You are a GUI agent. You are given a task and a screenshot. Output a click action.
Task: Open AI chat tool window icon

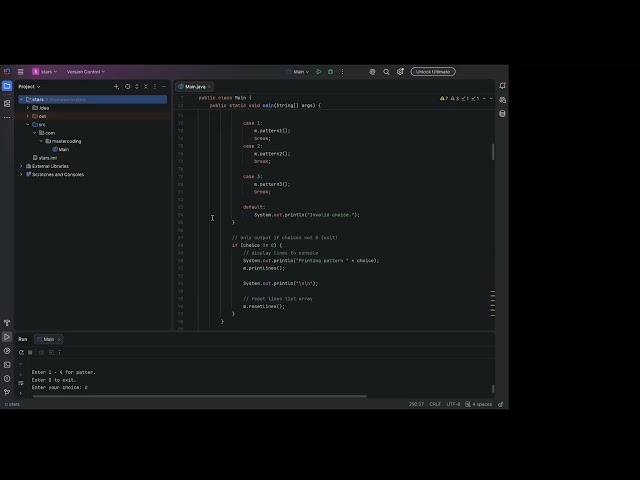point(502,100)
